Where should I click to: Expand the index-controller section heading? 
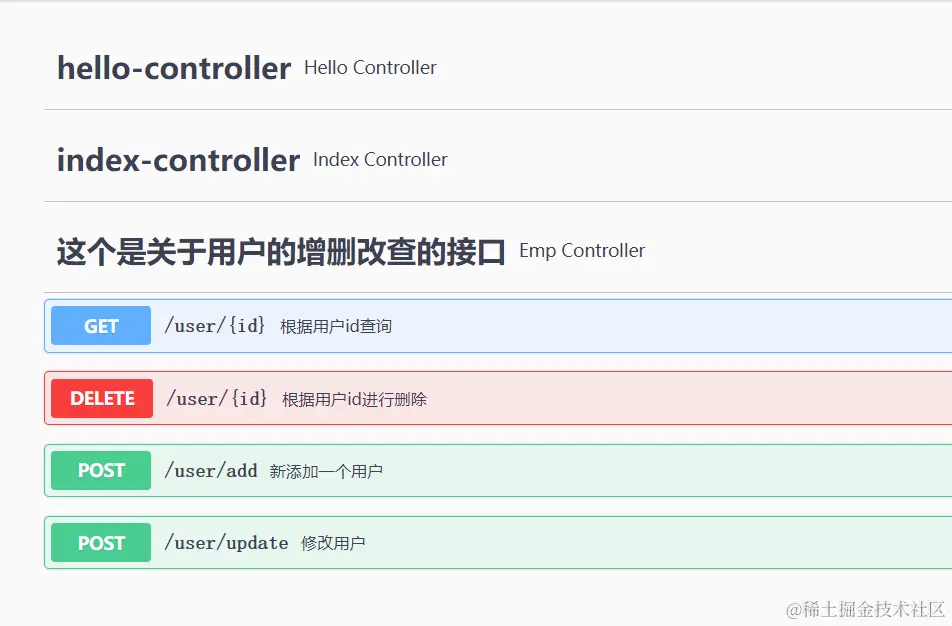click(x=178, y=160)
